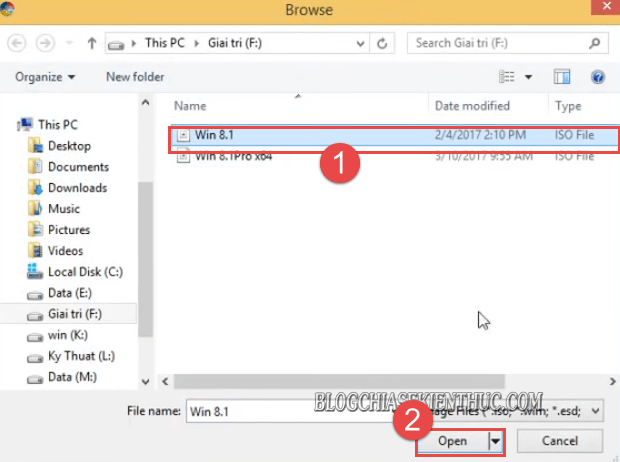Open Data (E:) drive in navigation pane

tap(70, 293)
